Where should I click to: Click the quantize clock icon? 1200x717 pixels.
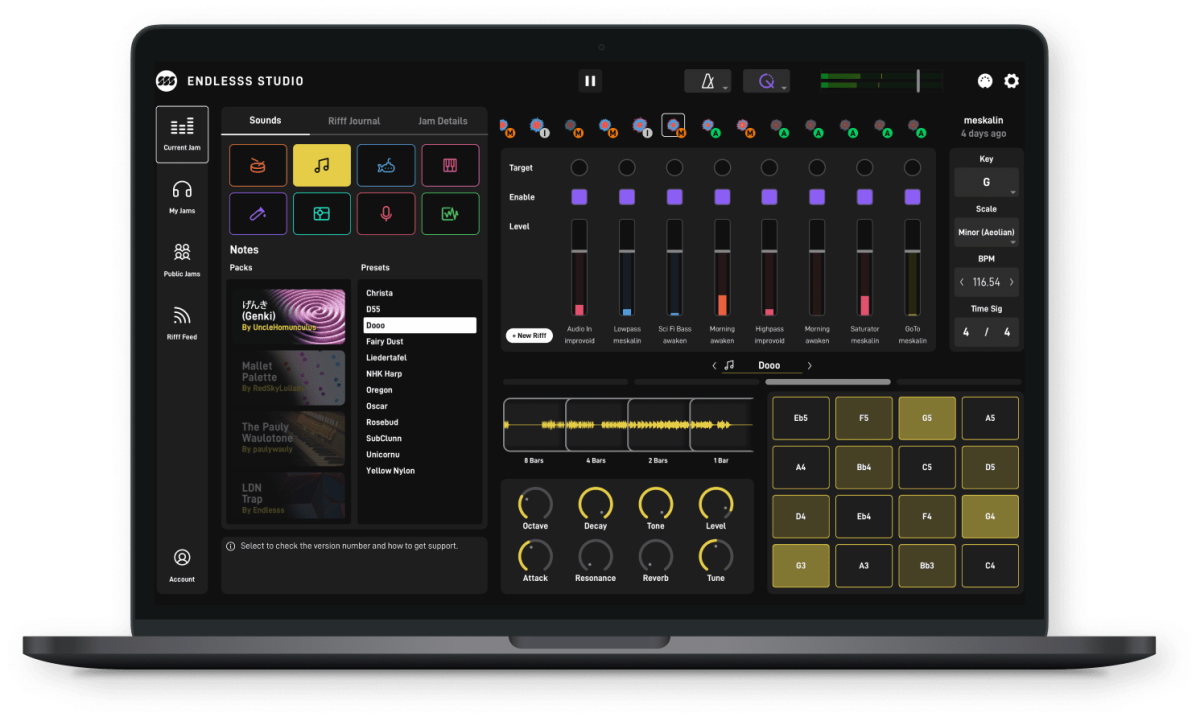(767, 81)
